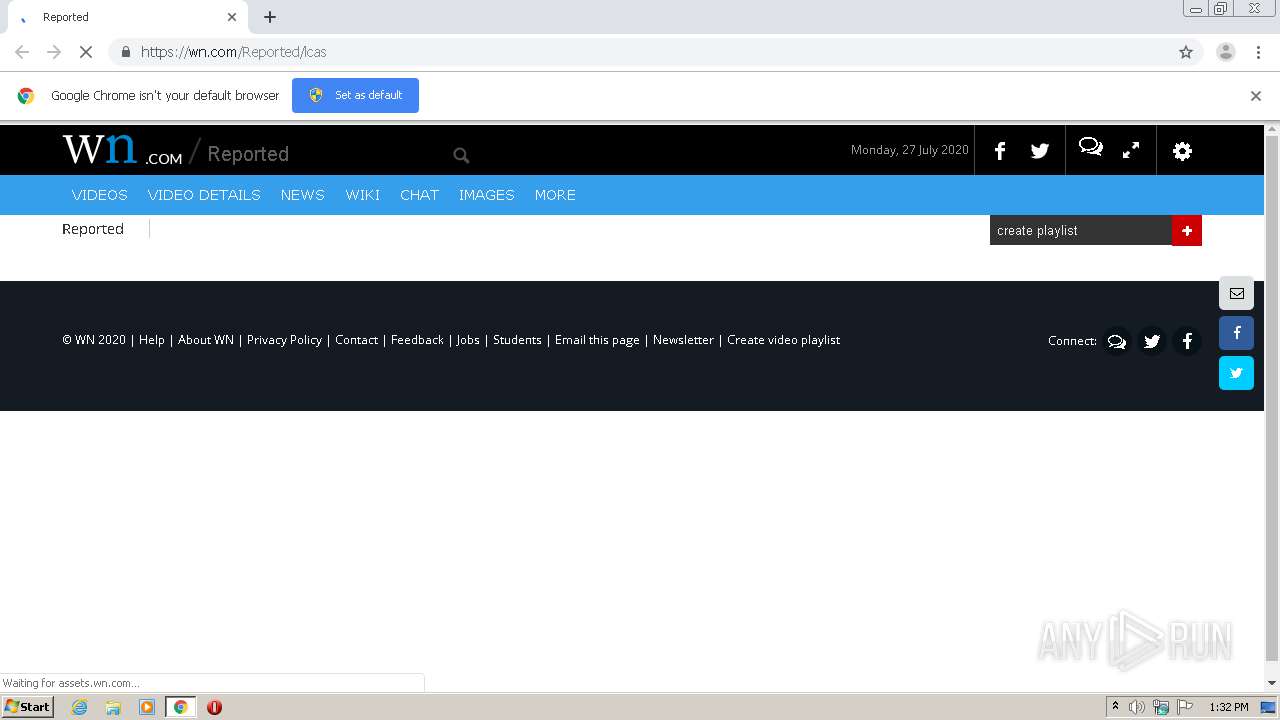
Task: Open the CHAT menu item
Action: tap(420, 195)
